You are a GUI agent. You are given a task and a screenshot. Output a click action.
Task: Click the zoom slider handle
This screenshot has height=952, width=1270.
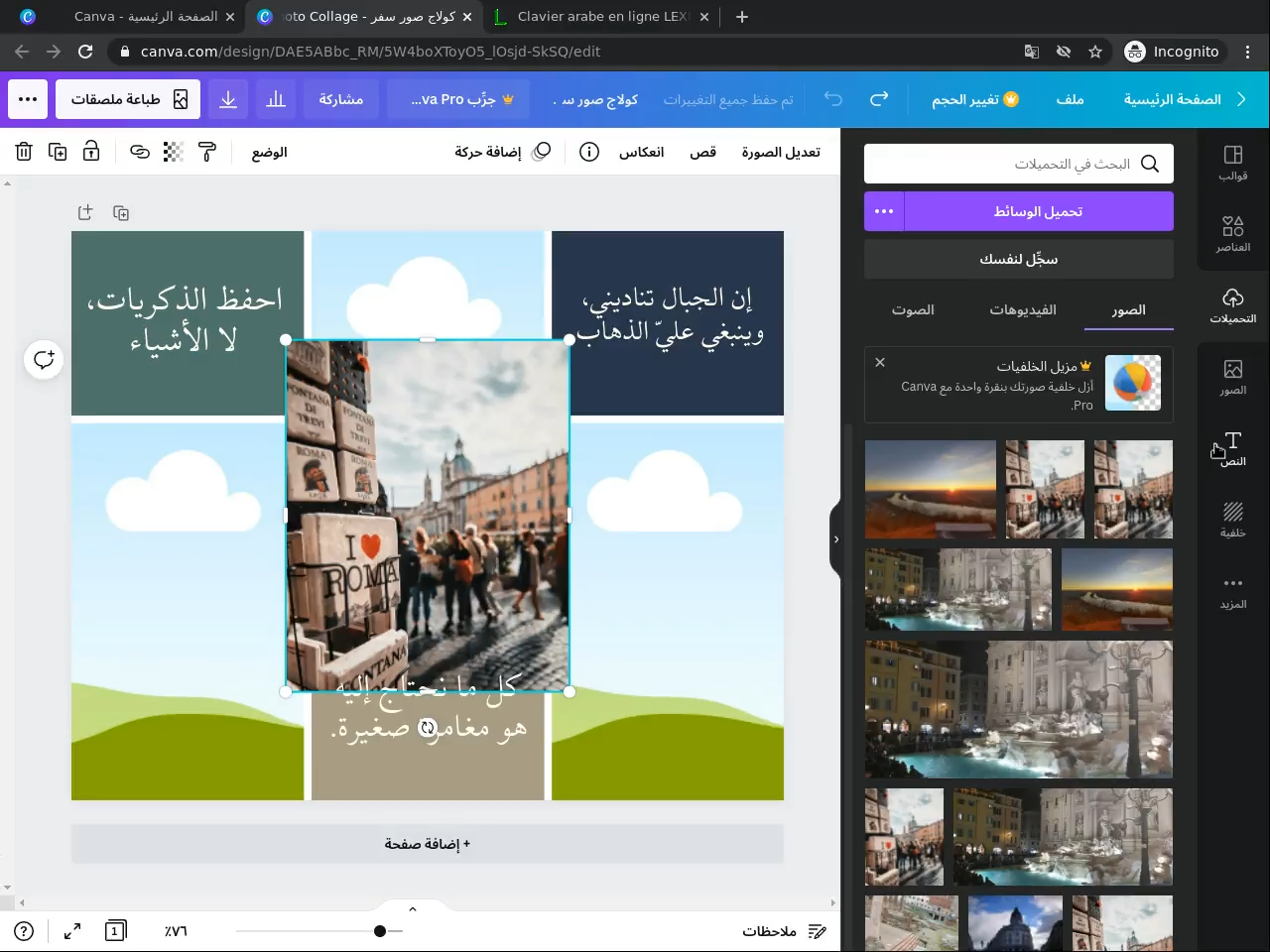tap(380, 931)
